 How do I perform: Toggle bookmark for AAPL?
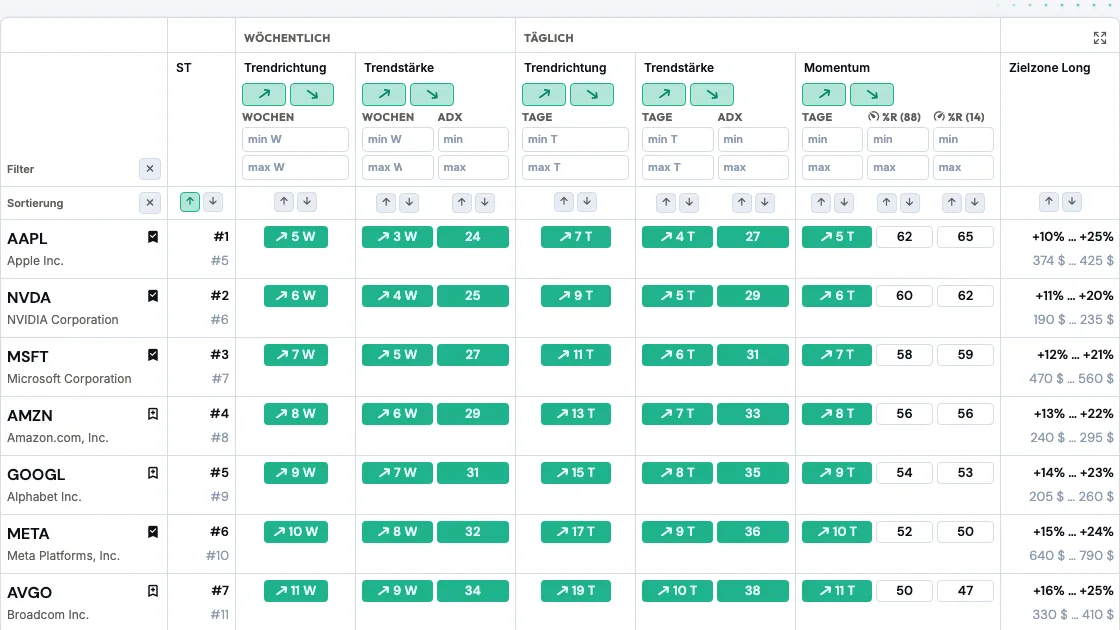[153, 237]
